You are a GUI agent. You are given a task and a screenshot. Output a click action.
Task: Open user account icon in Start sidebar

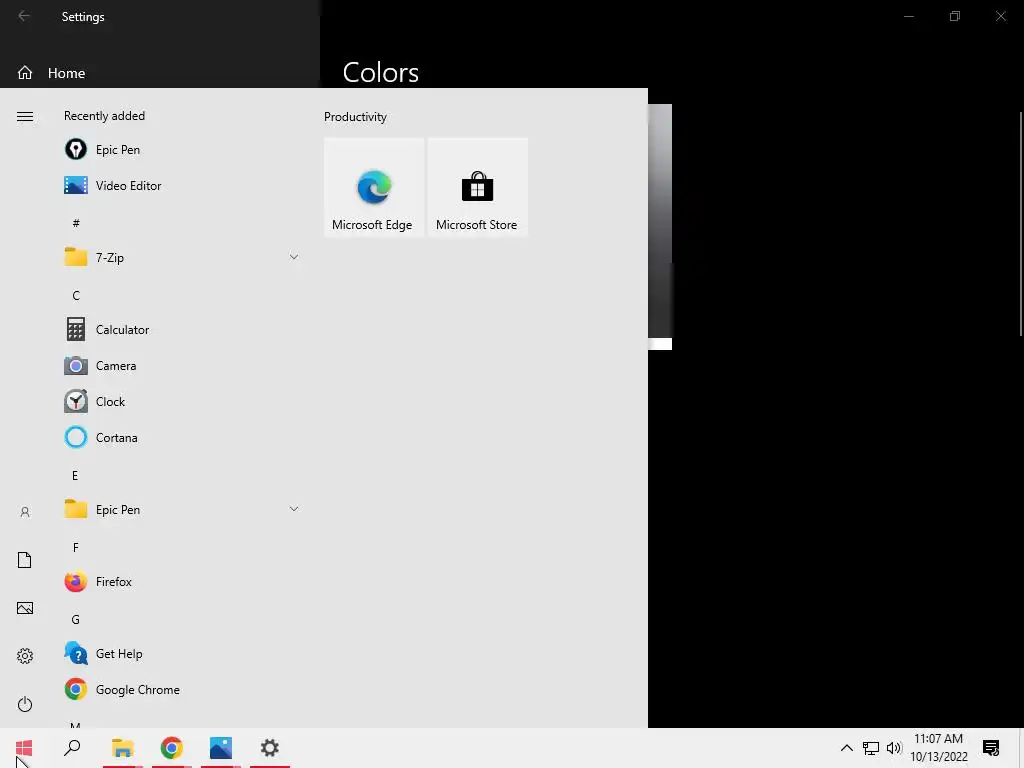(25, 512)
